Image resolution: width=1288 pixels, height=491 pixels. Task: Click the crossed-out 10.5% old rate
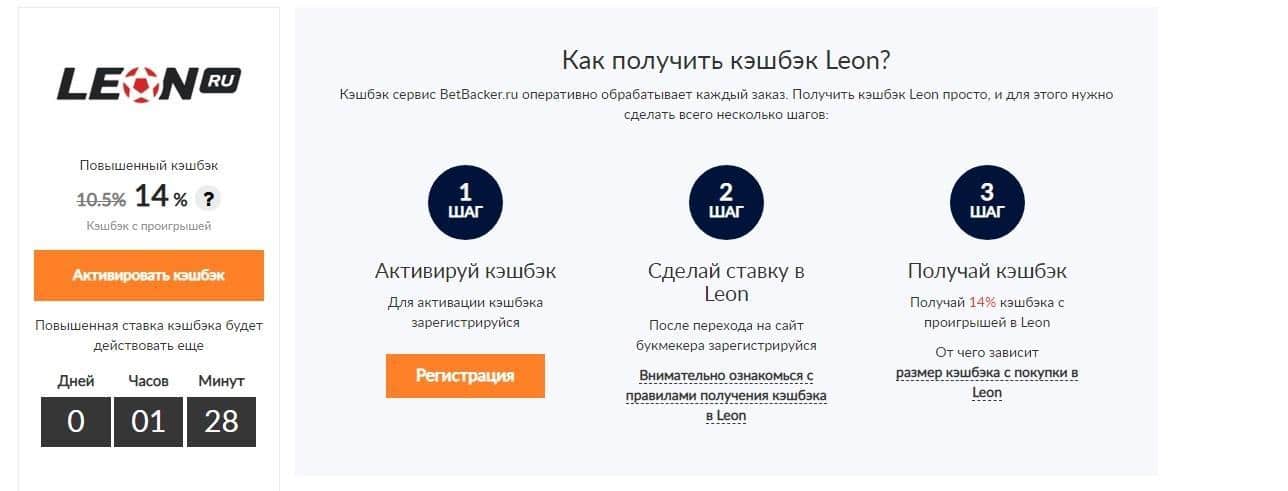pyautogui.click(x=101, y=198)
